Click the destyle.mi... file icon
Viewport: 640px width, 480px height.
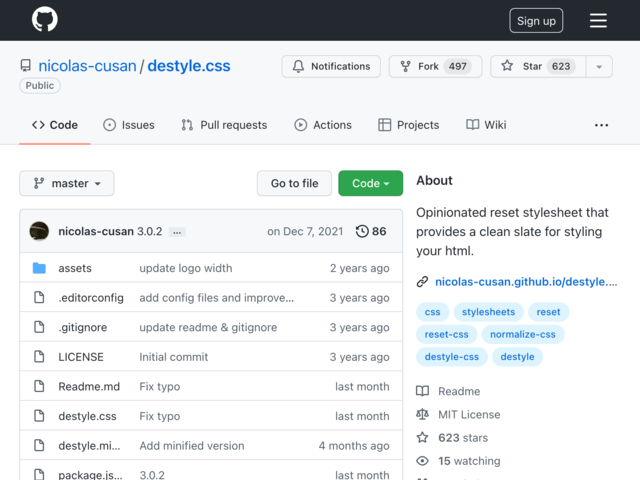click(39, 445)
